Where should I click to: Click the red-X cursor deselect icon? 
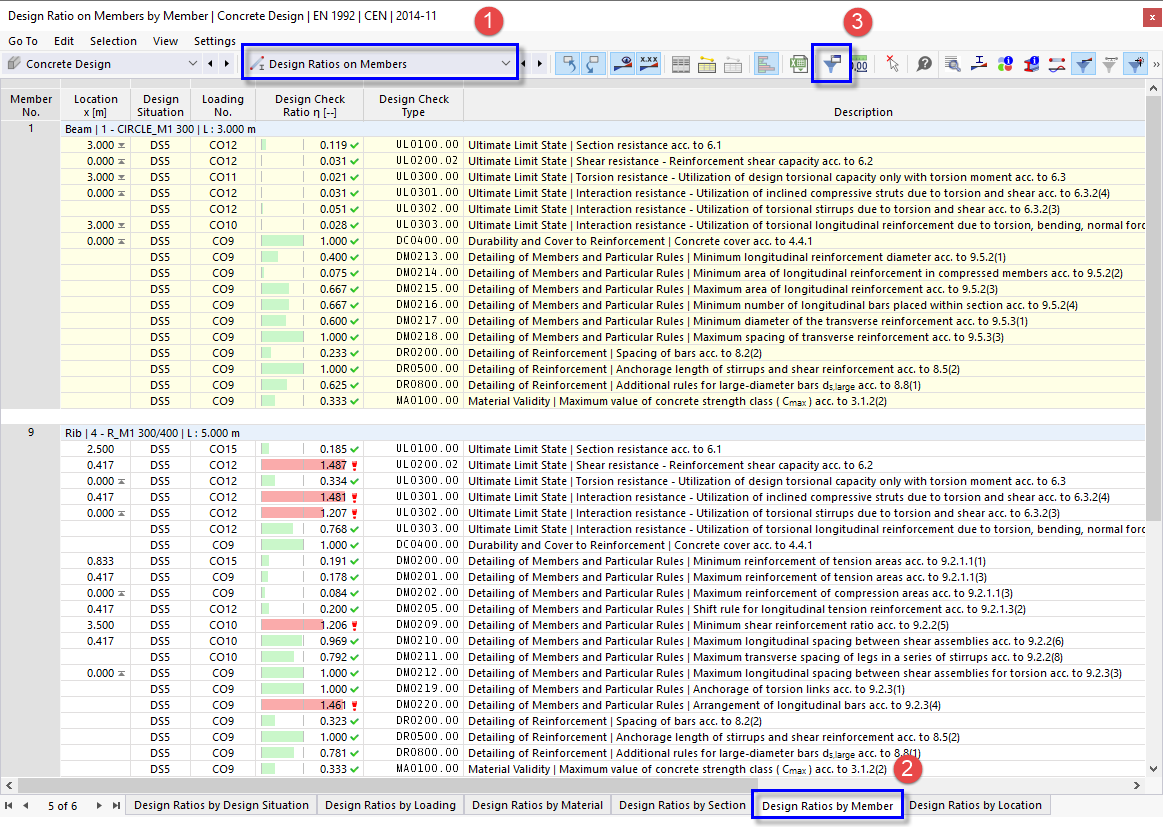pos(892,65)
